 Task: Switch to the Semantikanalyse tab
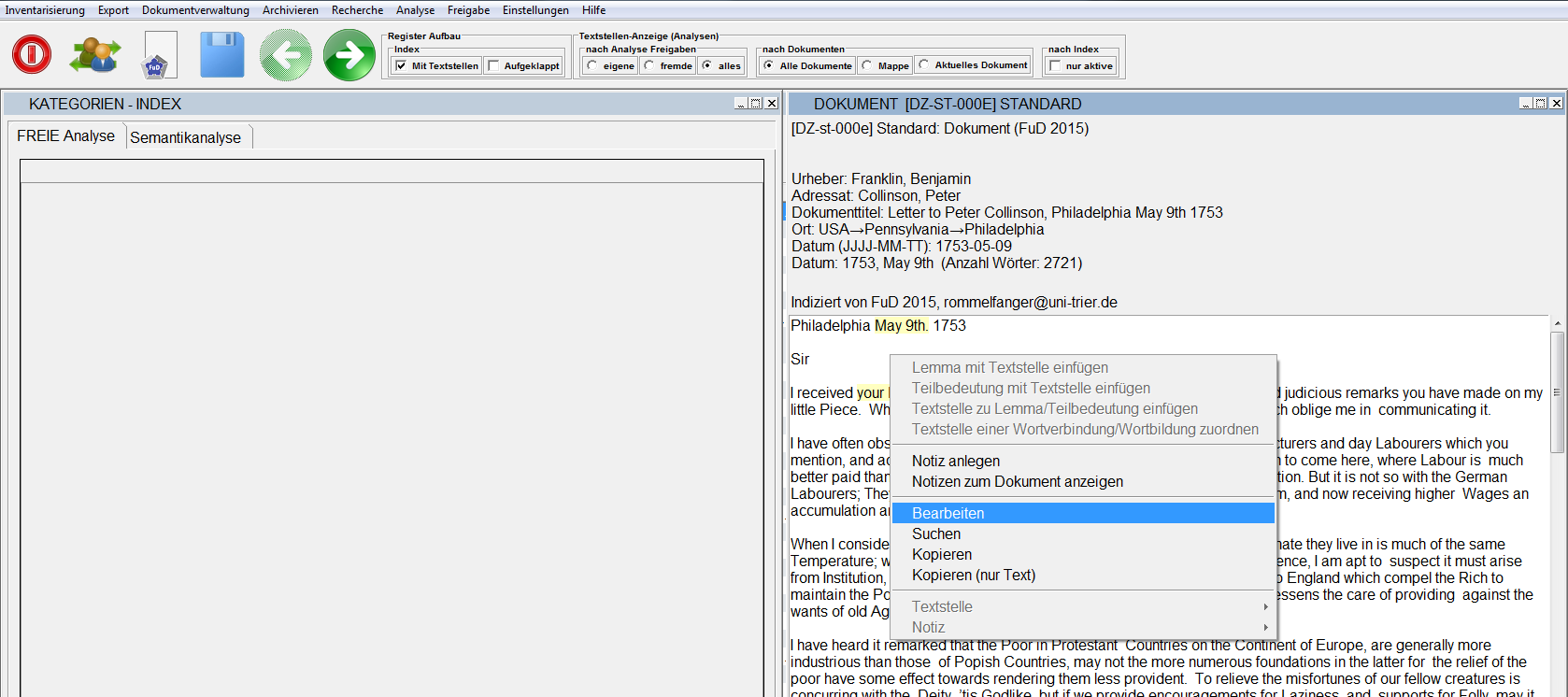pyautogui.click(x=186, y=137)
